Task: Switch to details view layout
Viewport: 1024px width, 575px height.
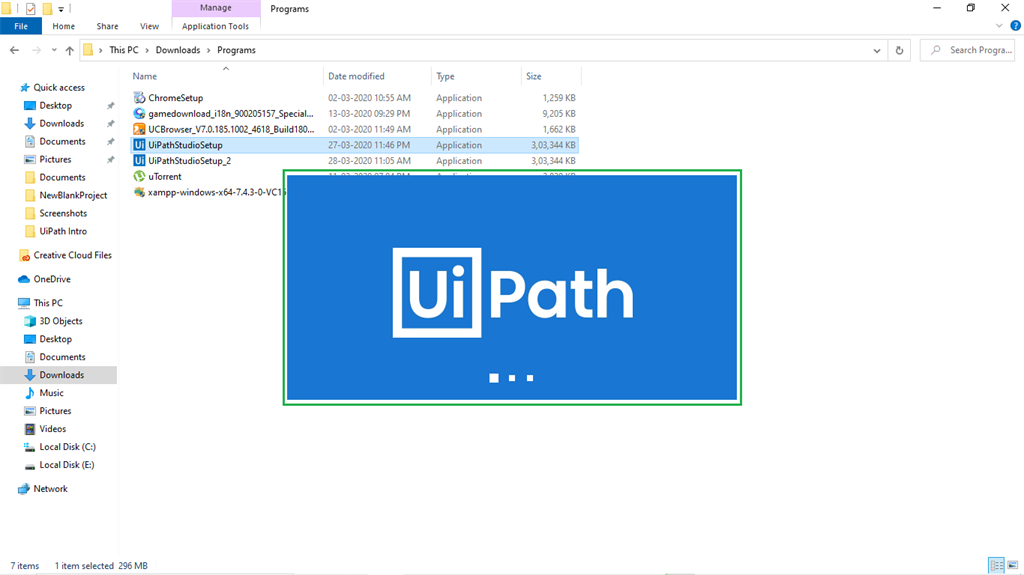Action: 997,565
